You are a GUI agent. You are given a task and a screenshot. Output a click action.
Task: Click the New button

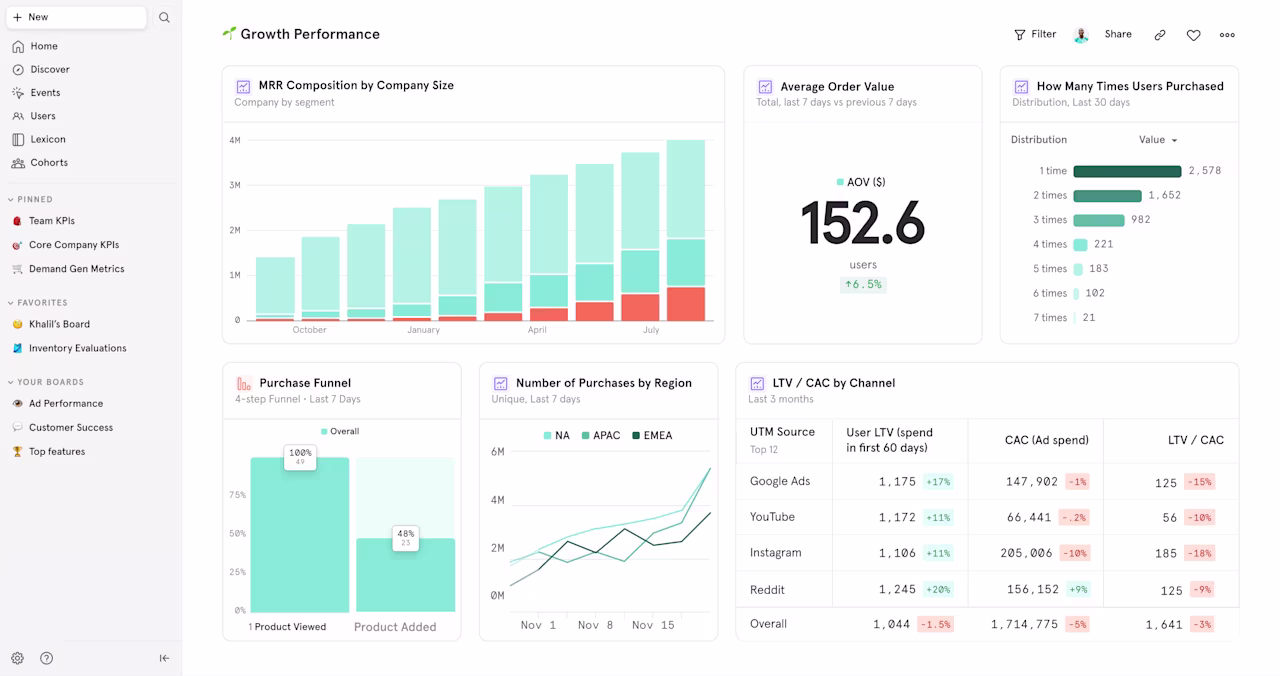point(77,17)
